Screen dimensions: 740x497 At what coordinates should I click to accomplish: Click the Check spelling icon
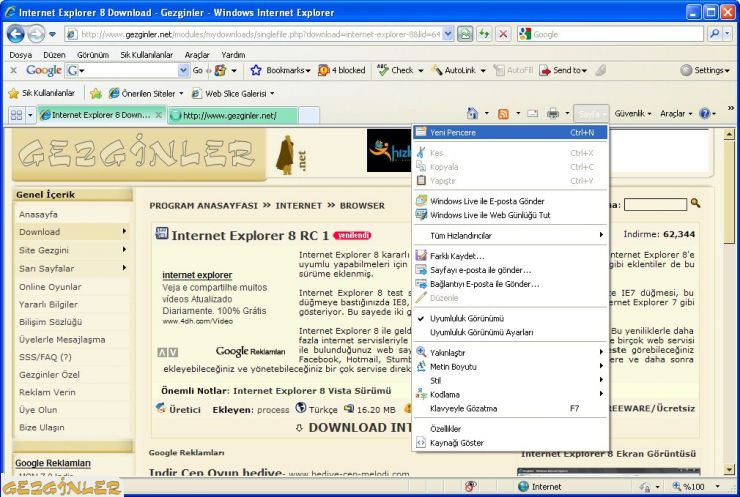click(x=382, y=70)
